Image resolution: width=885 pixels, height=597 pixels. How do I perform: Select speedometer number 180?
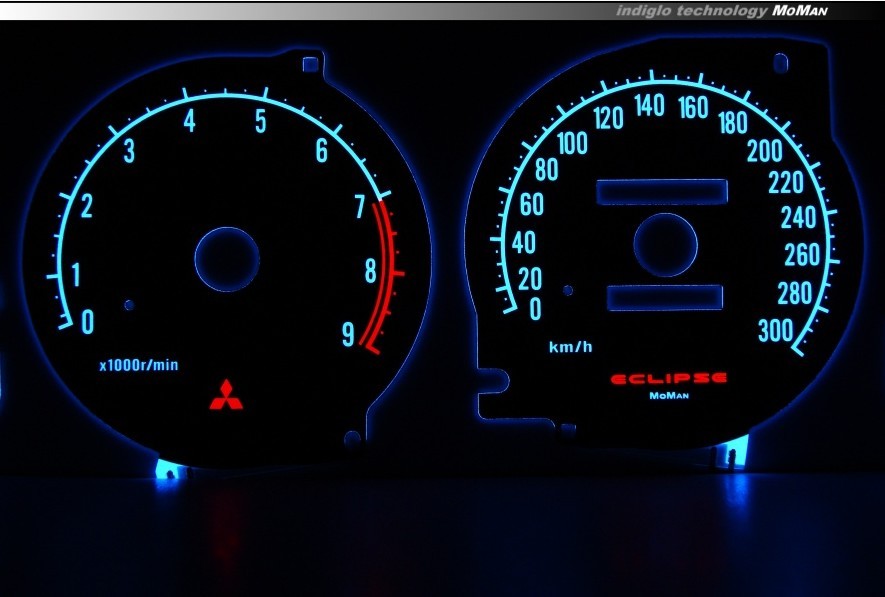733,122
